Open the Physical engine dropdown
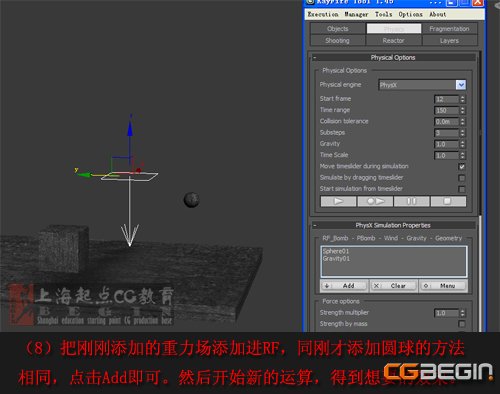500x394 pixels. (x=461, y=85)
